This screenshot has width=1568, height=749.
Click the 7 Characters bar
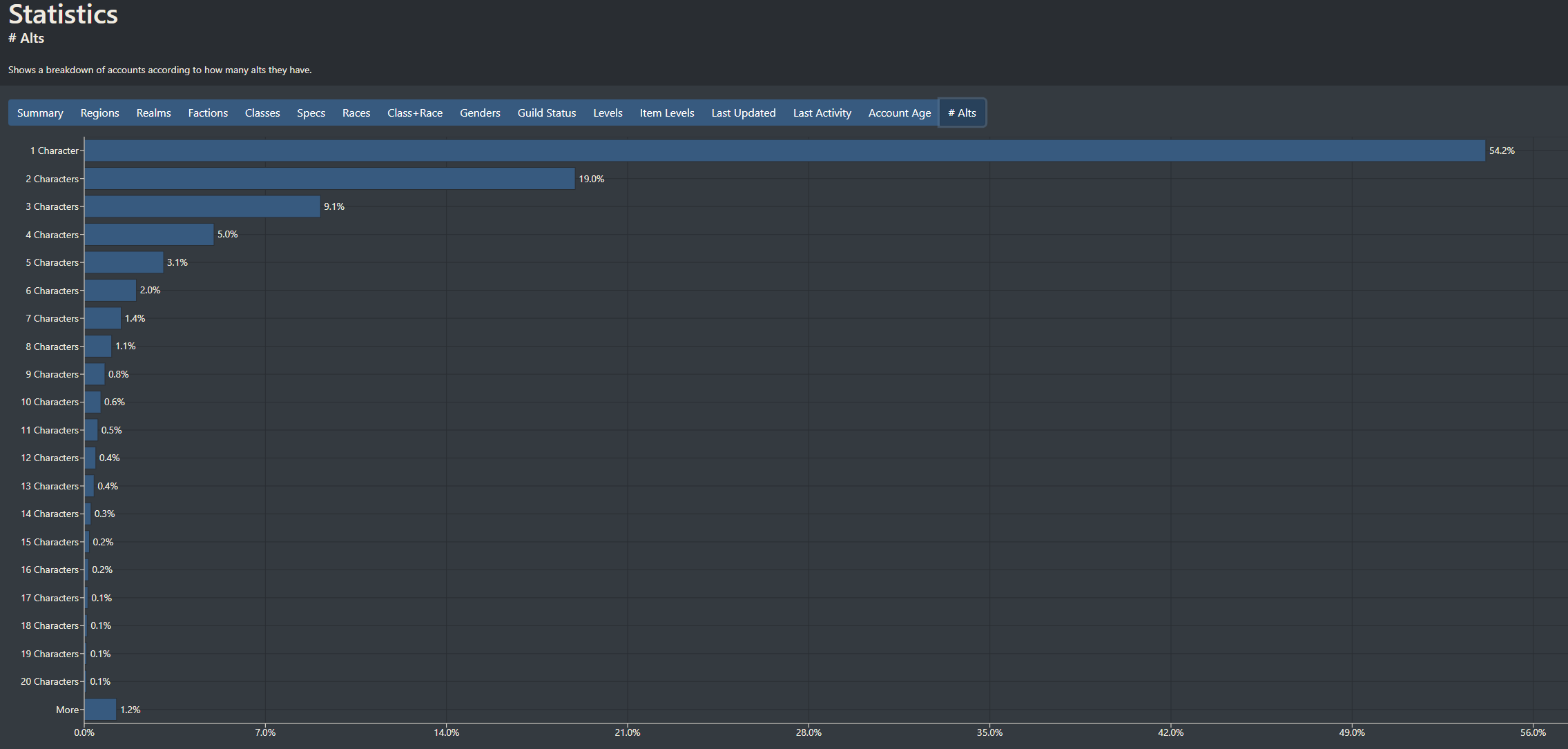pyautogui.click(x=103, y=318)
